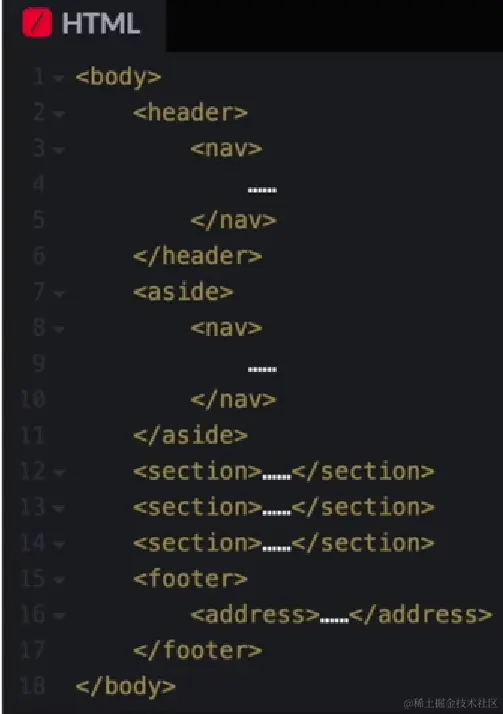The width and height of the screenshot is (503, 714).
Task: Place cursor in closing body tag
Action: [x=126, y=686]
